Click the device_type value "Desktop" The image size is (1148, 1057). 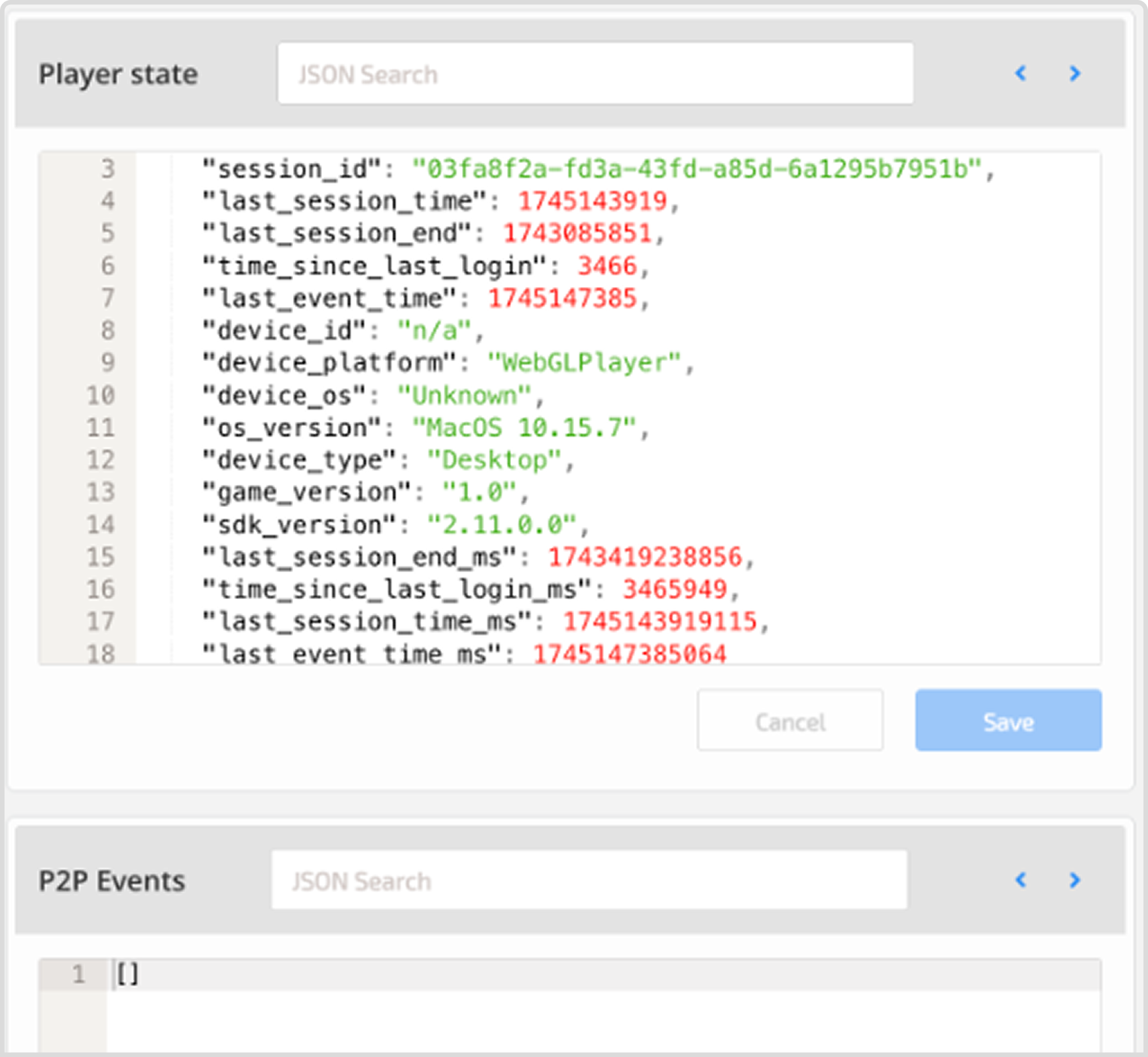pos(495,460)
